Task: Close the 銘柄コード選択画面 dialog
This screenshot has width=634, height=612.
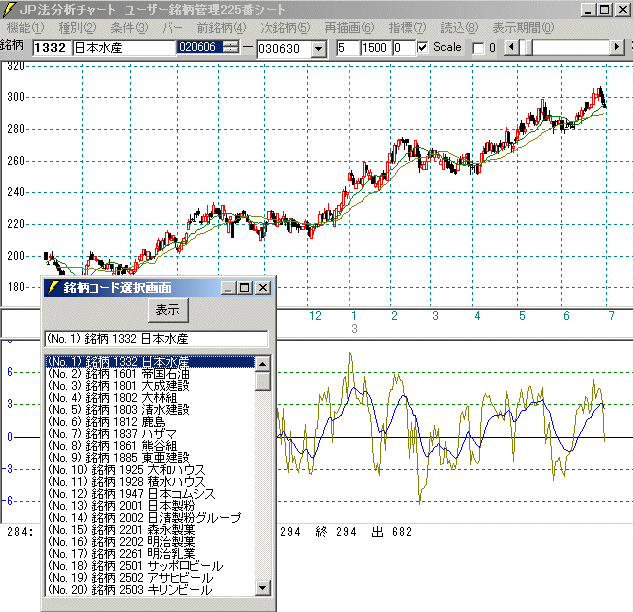Action: pyautogui.click(x=262, y=288)
